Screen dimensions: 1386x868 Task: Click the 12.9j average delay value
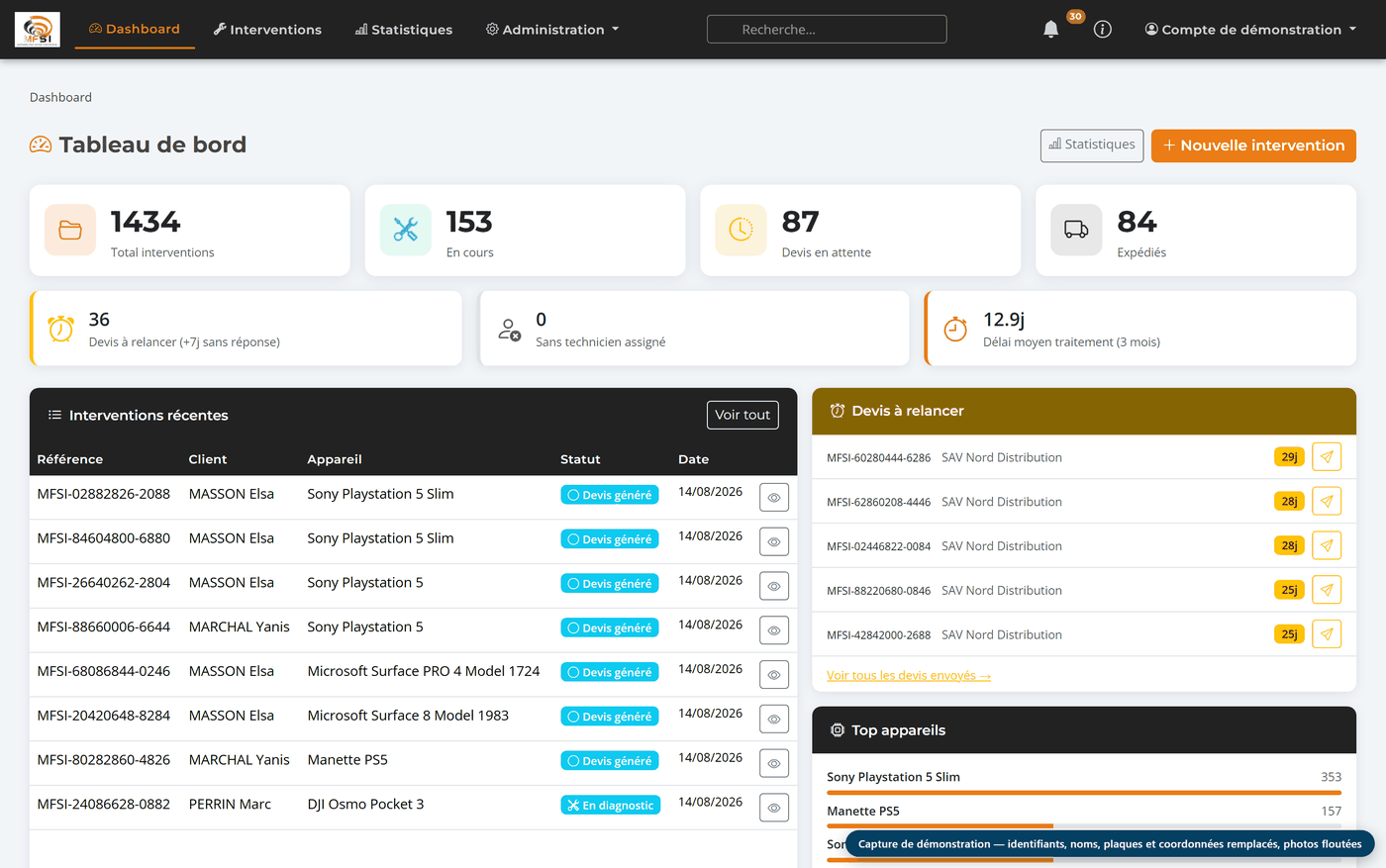(x=1004, y=320)
